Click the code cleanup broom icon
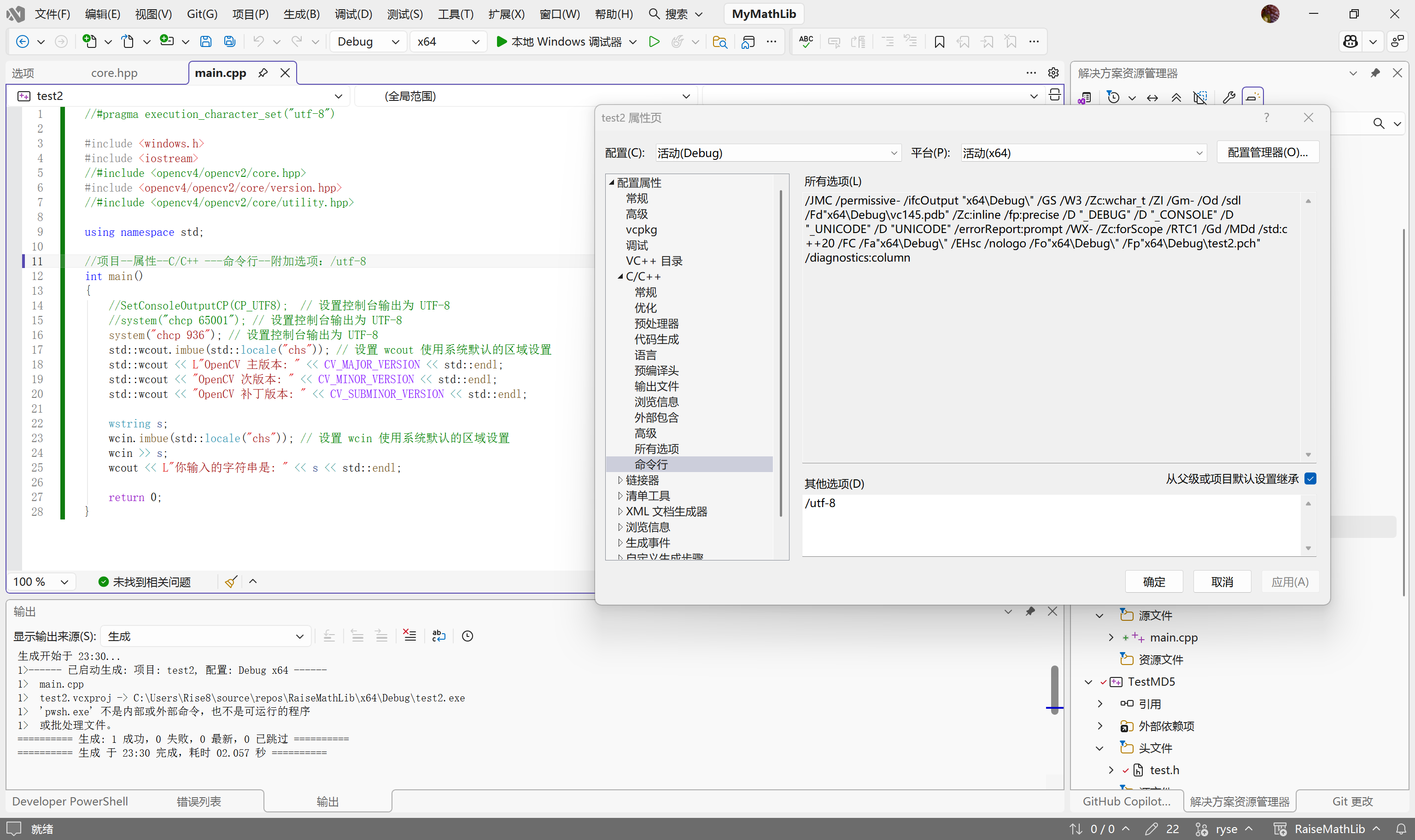This screenshot has width=1415, height=840. point(231,581)
